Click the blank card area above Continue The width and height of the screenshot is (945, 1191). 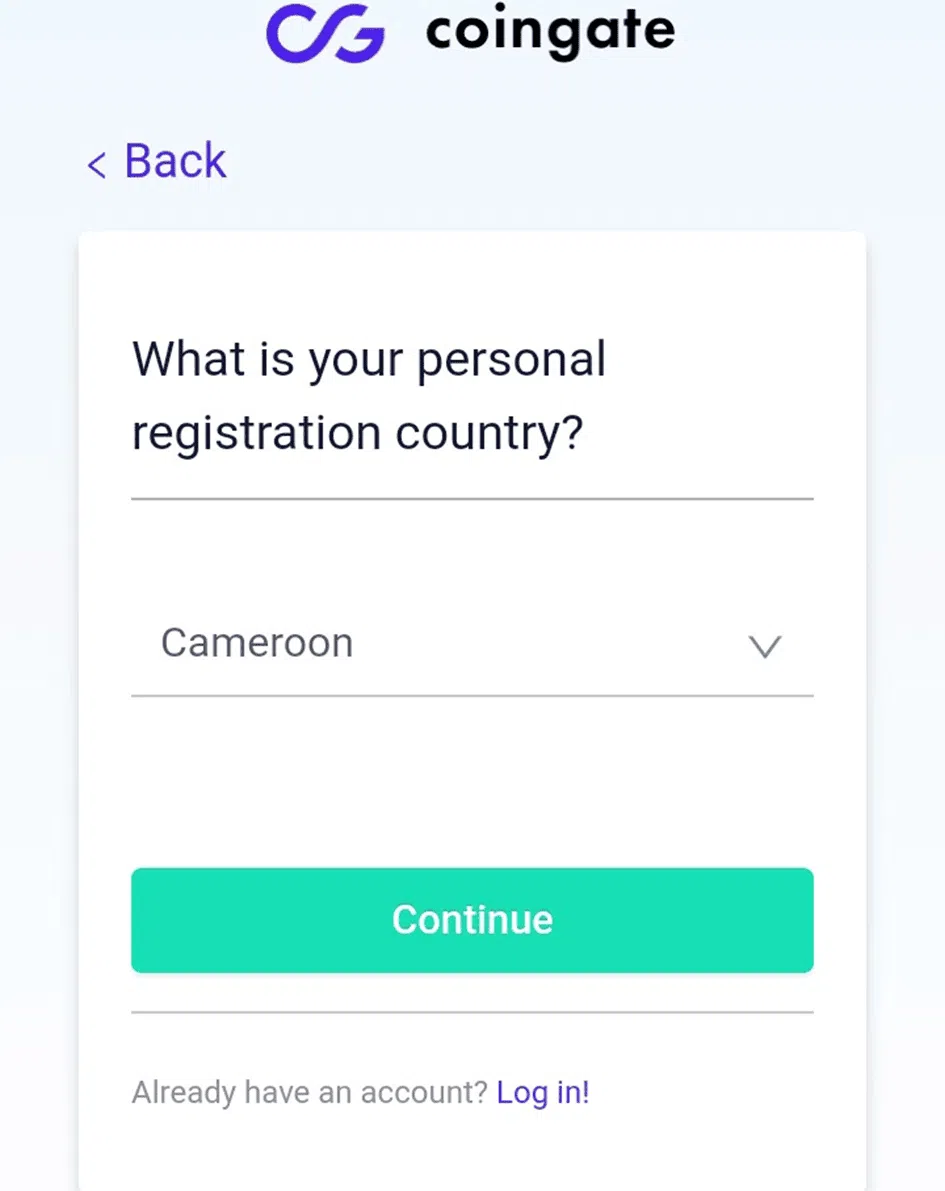pos(472,782)
